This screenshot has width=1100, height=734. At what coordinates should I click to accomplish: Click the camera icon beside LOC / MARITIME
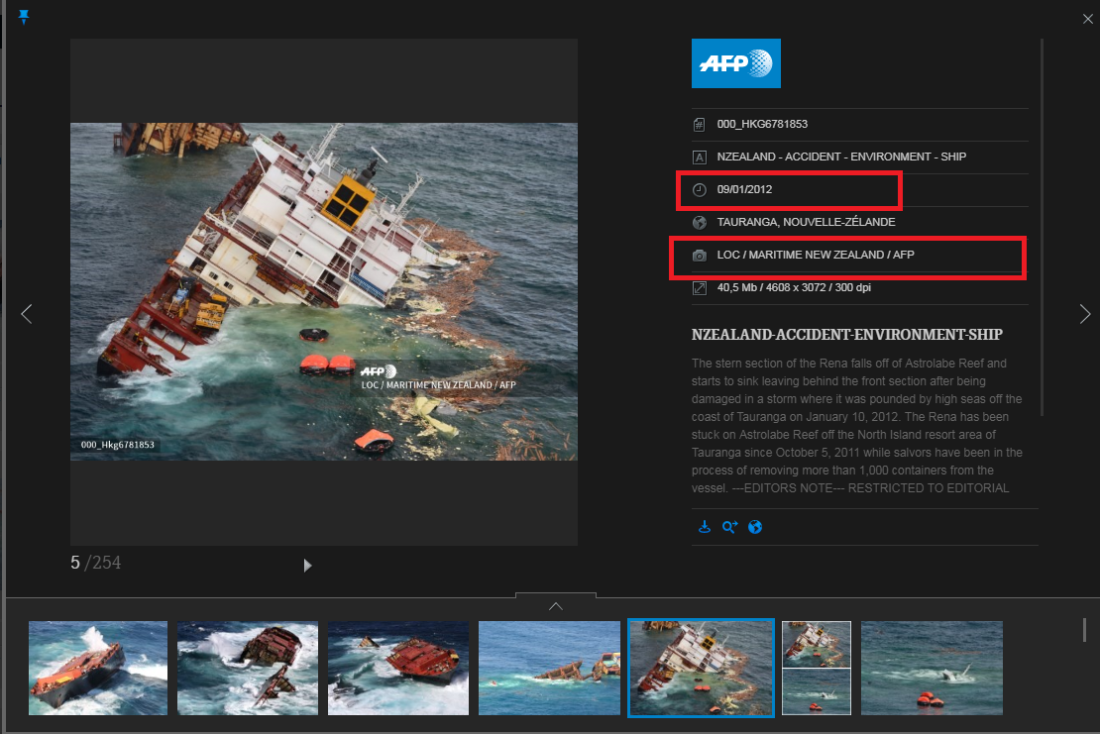tap(699, 255)
